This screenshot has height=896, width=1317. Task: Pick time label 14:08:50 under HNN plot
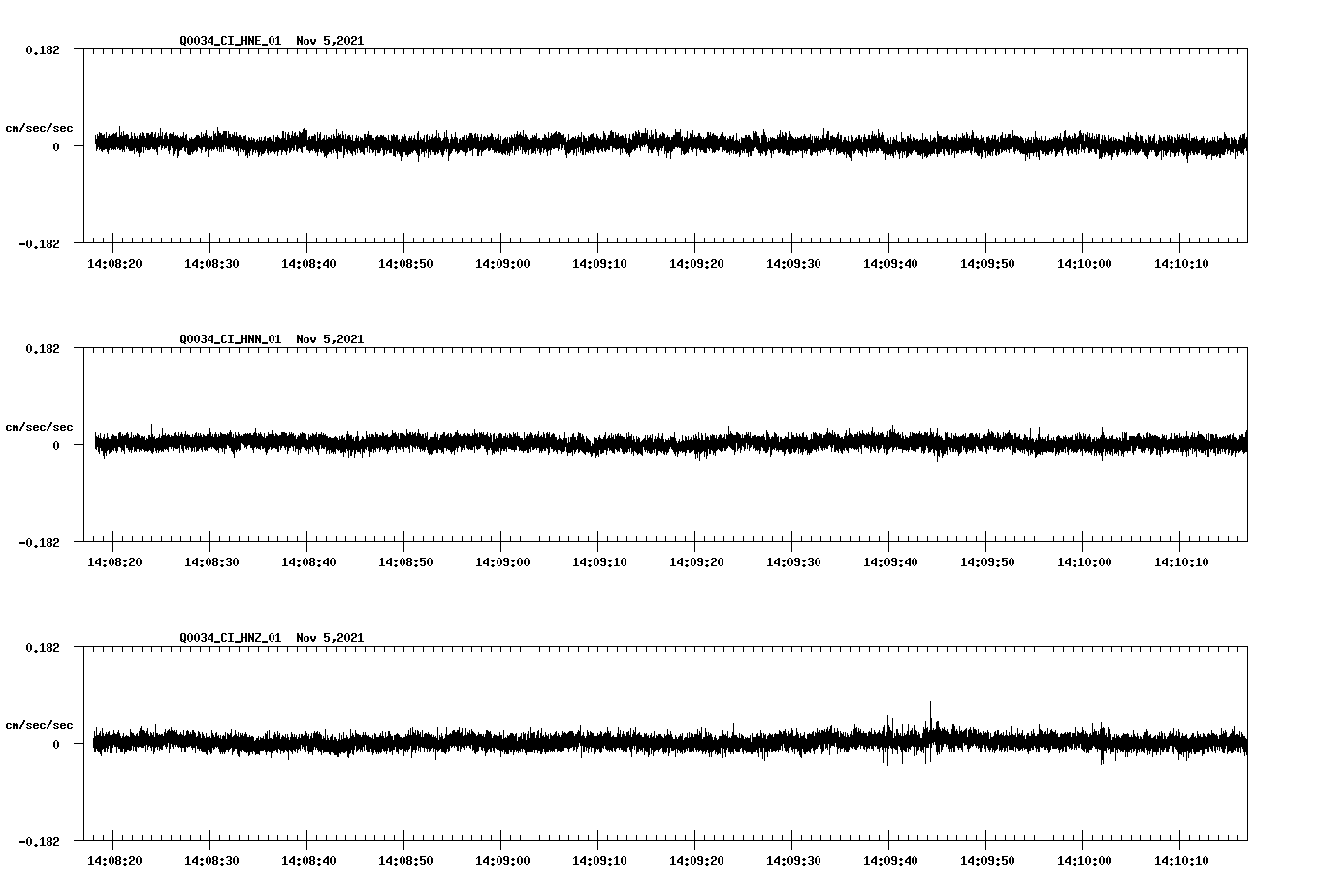click(405, 561)
